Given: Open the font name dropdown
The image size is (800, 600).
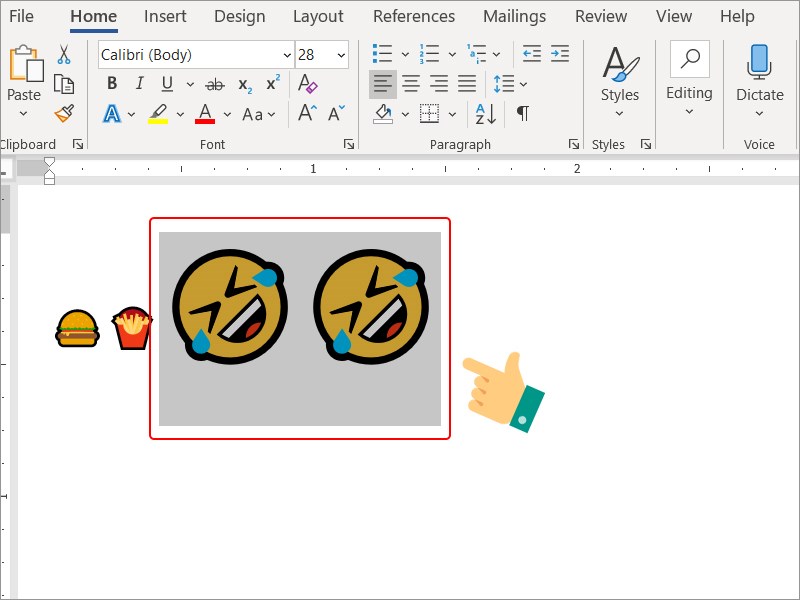Looking at the screenshot, I should tap(288, 55).
